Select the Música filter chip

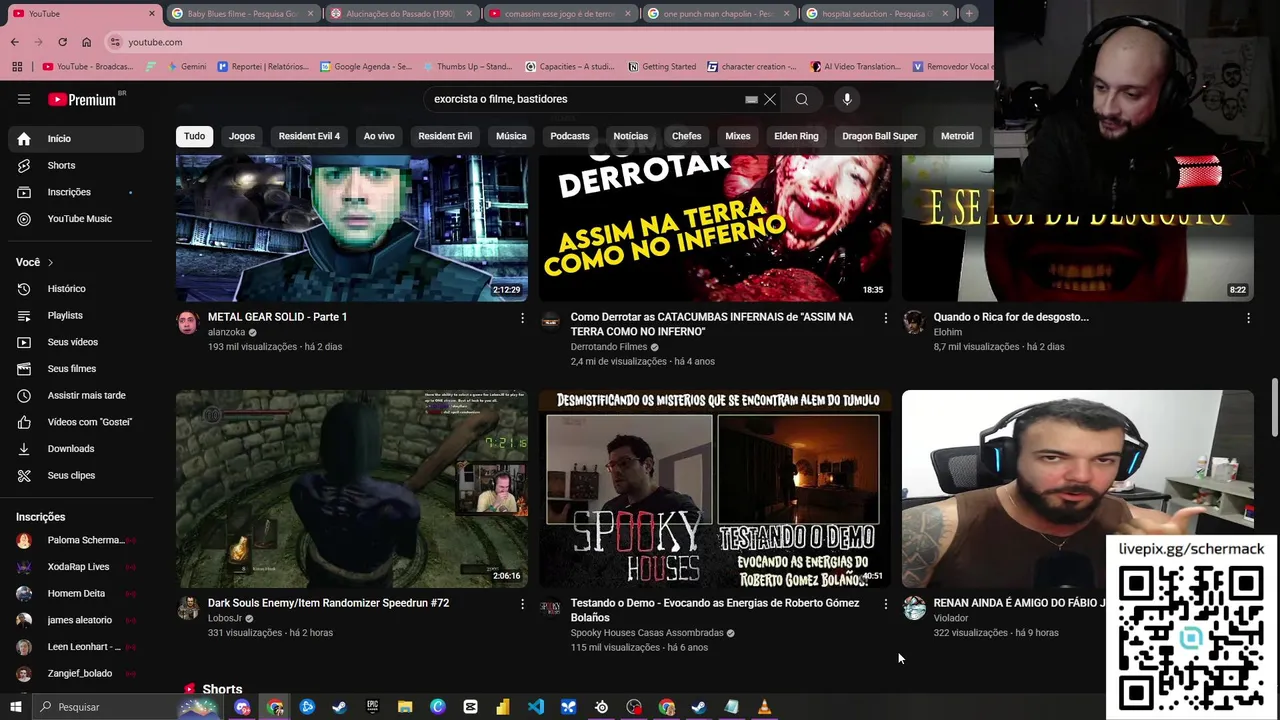point(511,136)
